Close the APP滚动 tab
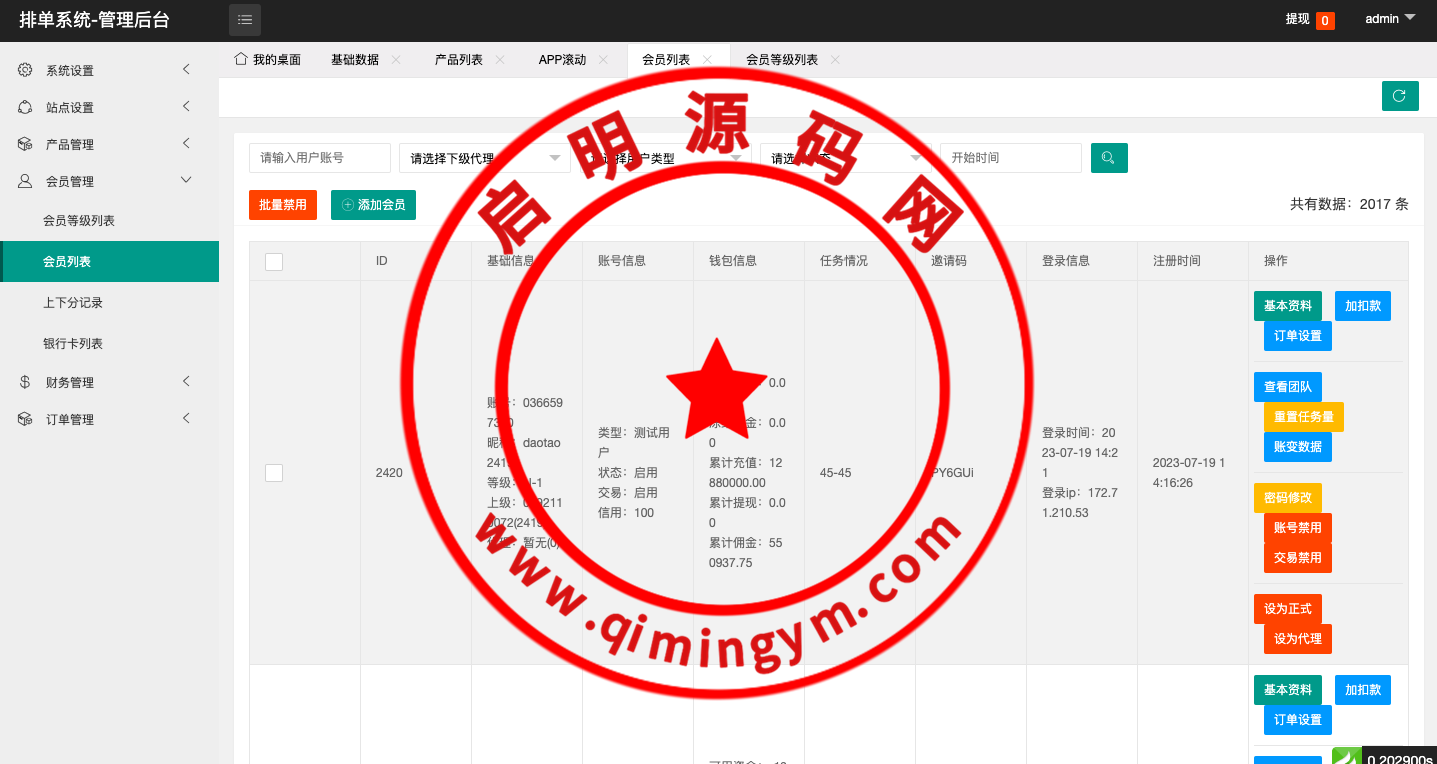Screen dimensions: 1437x764 (x=603, y=60)
